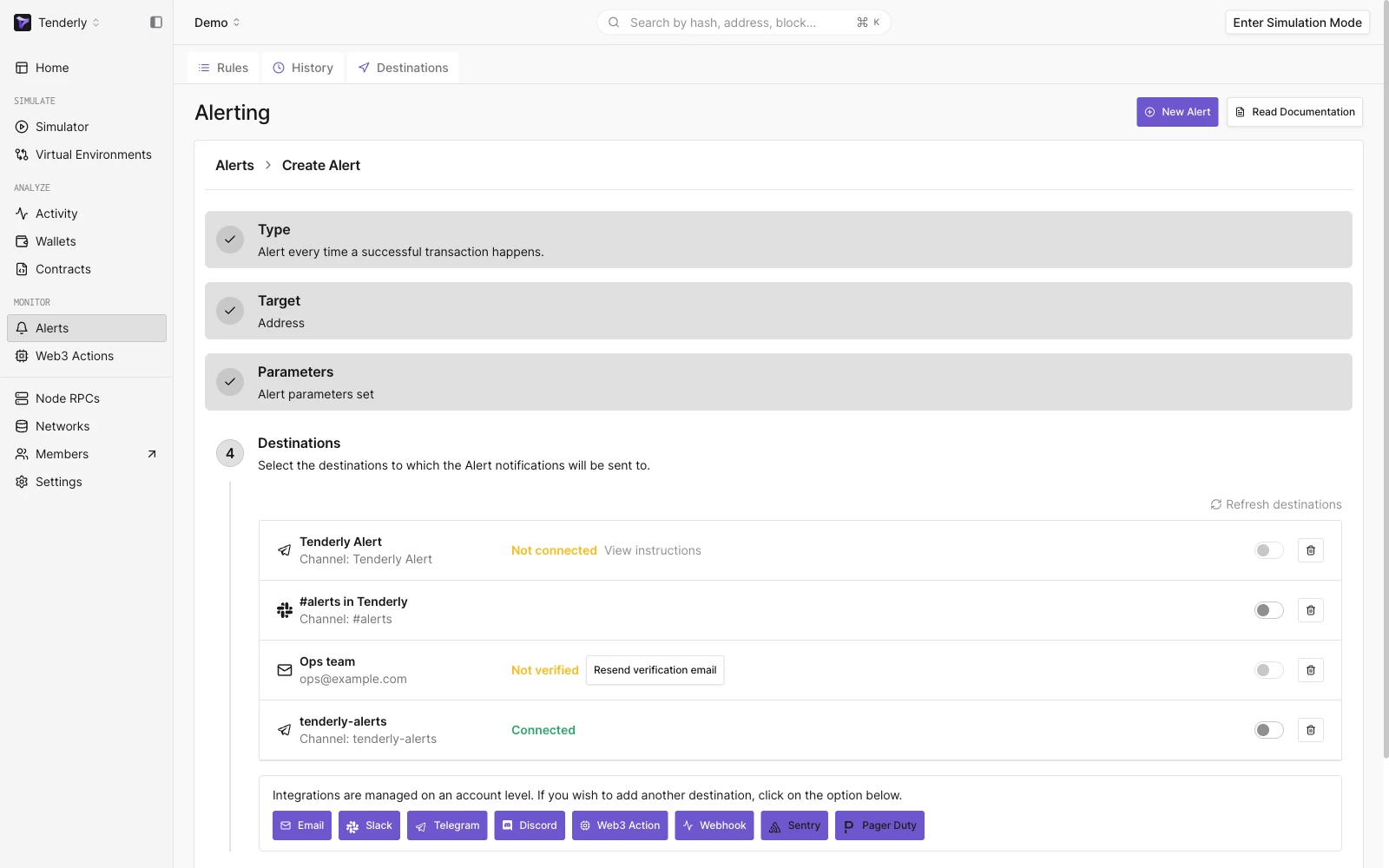Open Contracts in sidebar
Image resolution: width=1389 pixels, height=868 pixels.
(x=87, y=269)
